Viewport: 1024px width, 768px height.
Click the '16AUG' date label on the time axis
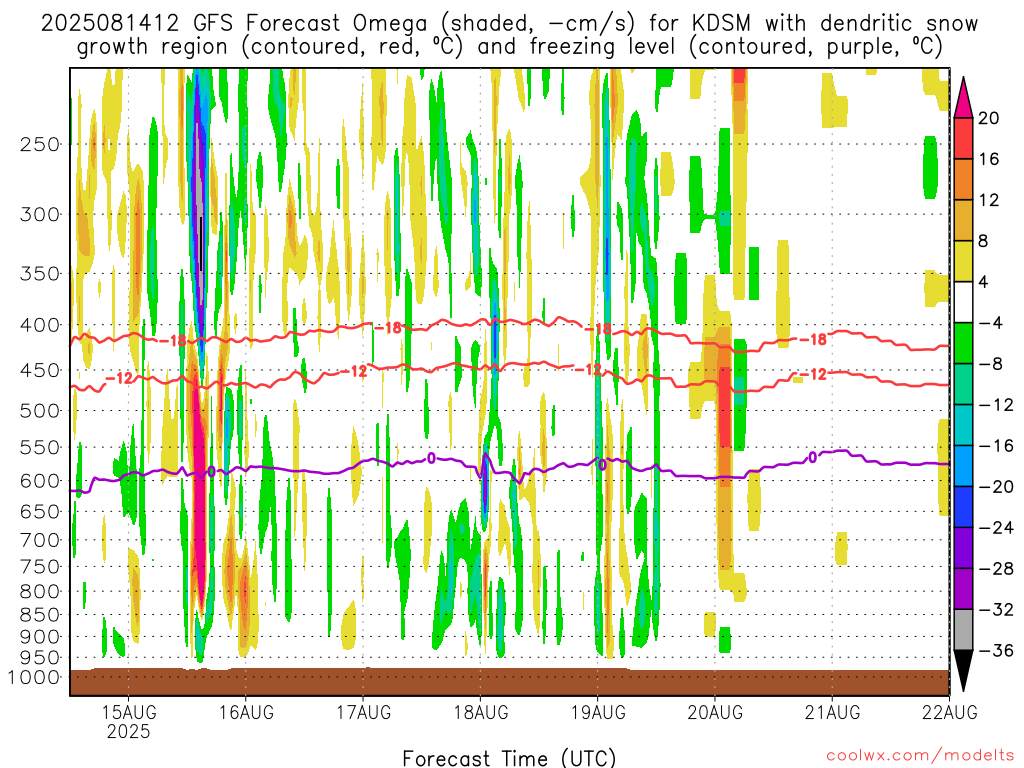[x=246, y=712]
